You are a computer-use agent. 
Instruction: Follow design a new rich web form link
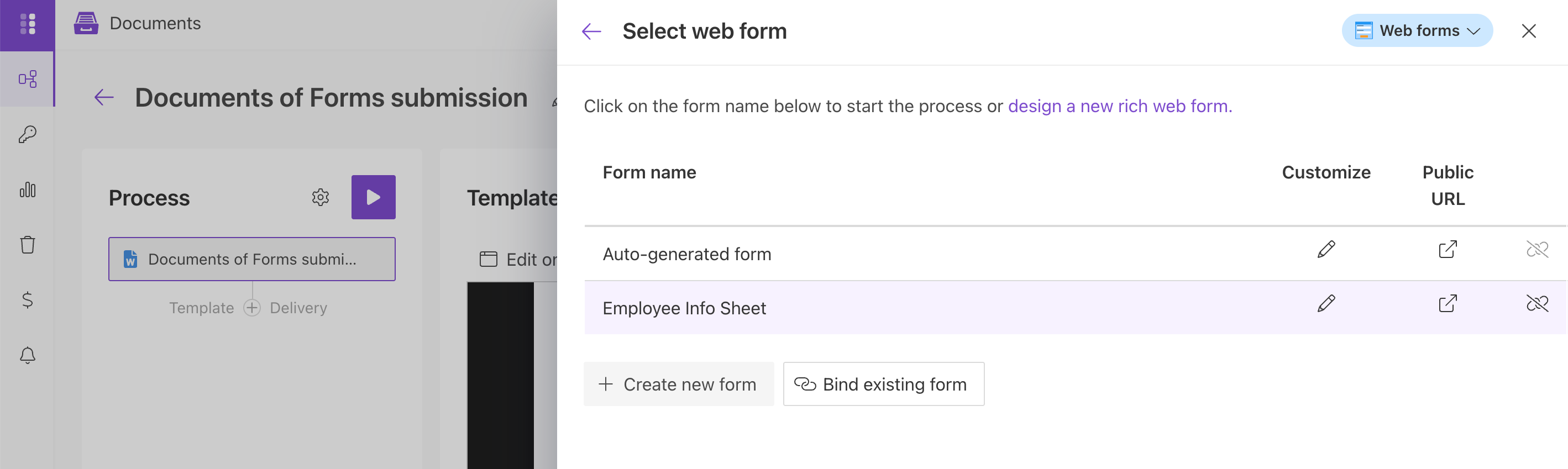(1119, 106)
